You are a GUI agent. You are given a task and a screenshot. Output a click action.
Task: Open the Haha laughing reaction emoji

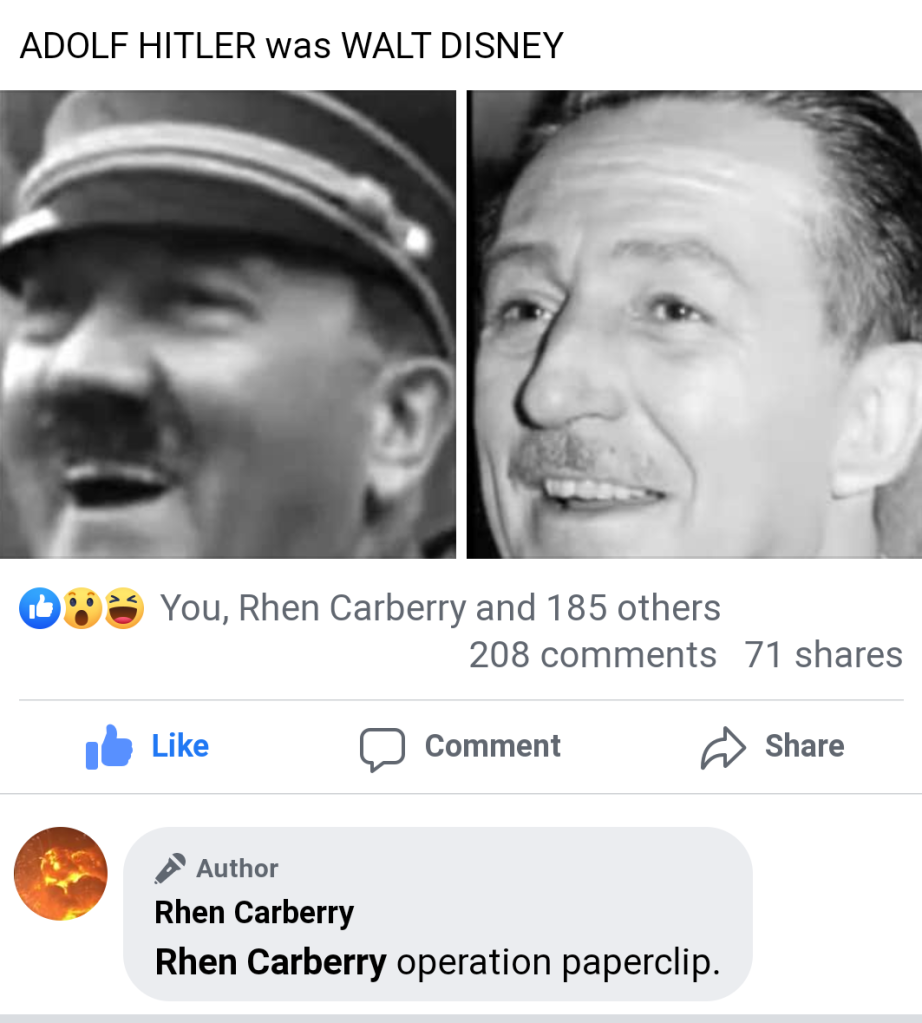[x=124, y=608]
